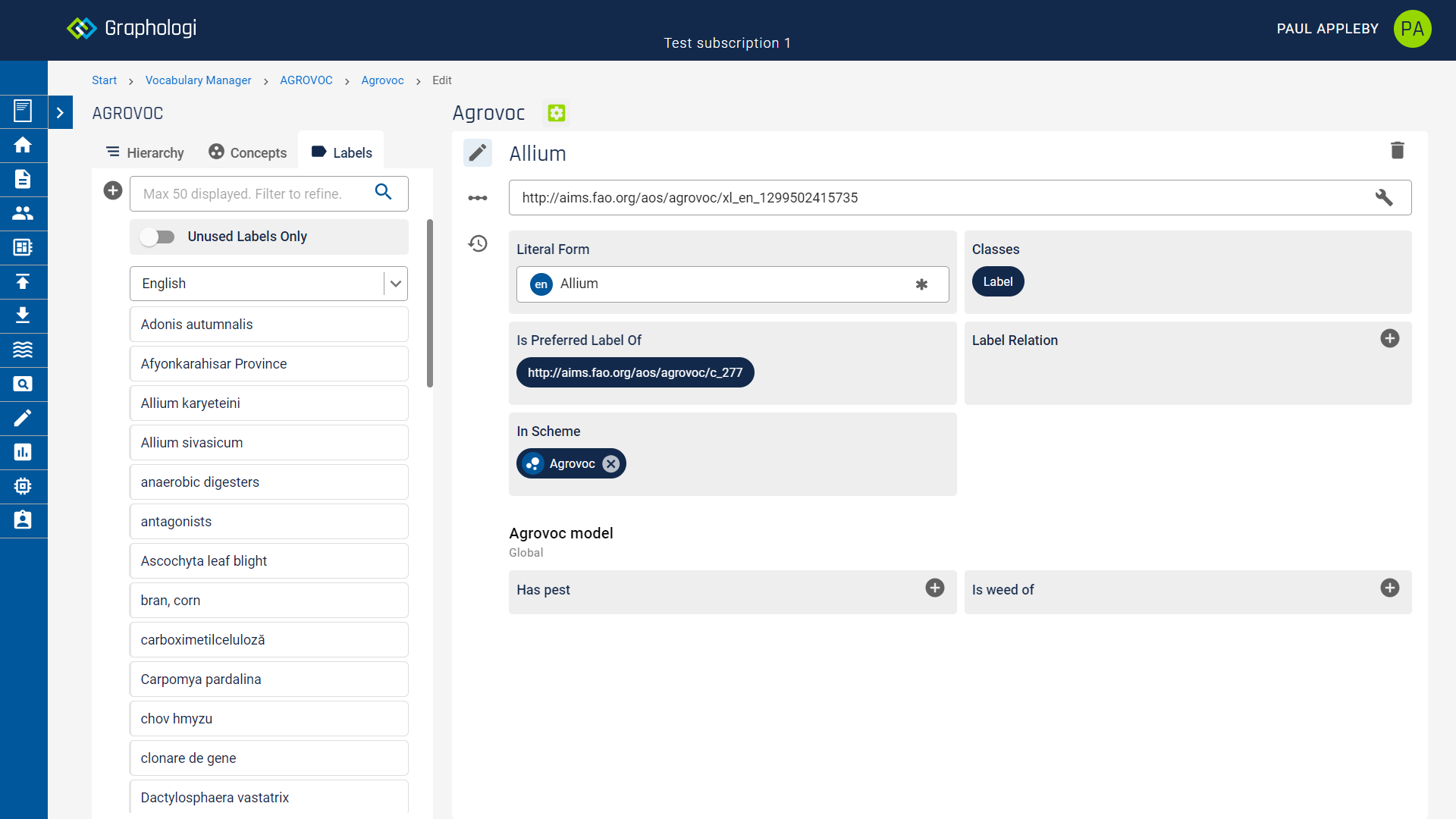This screenshot has width=1456, height=819.
Task: Click the search magnifier in the filter box
Action: point(384,192)
